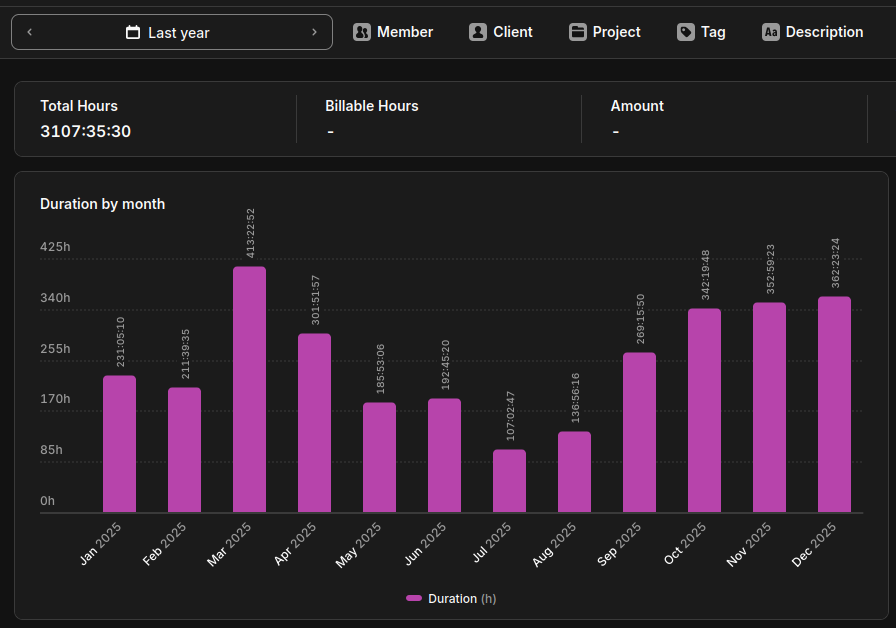Go to next period with right chevron

coord(314,32)
